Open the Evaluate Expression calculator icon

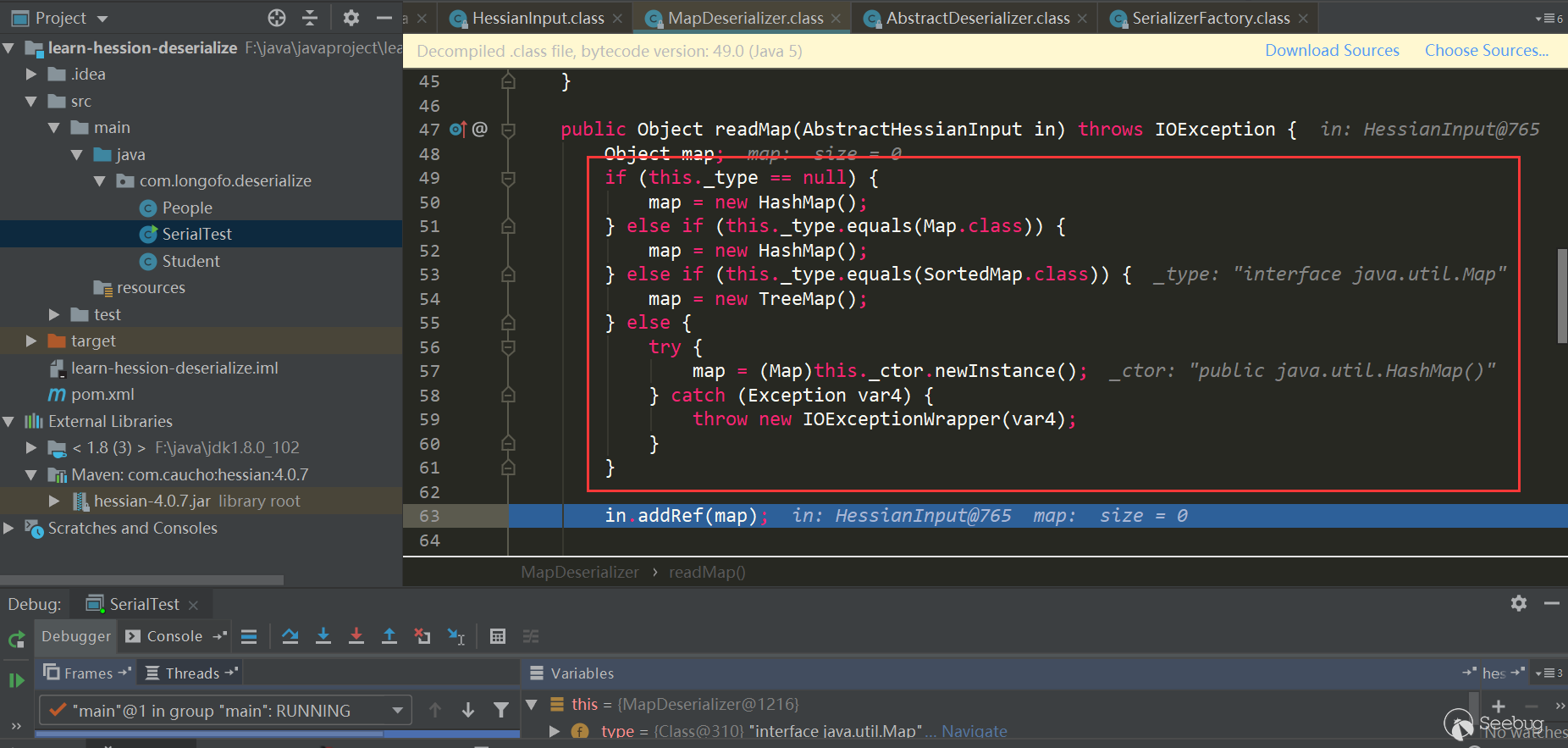point(498,636)
